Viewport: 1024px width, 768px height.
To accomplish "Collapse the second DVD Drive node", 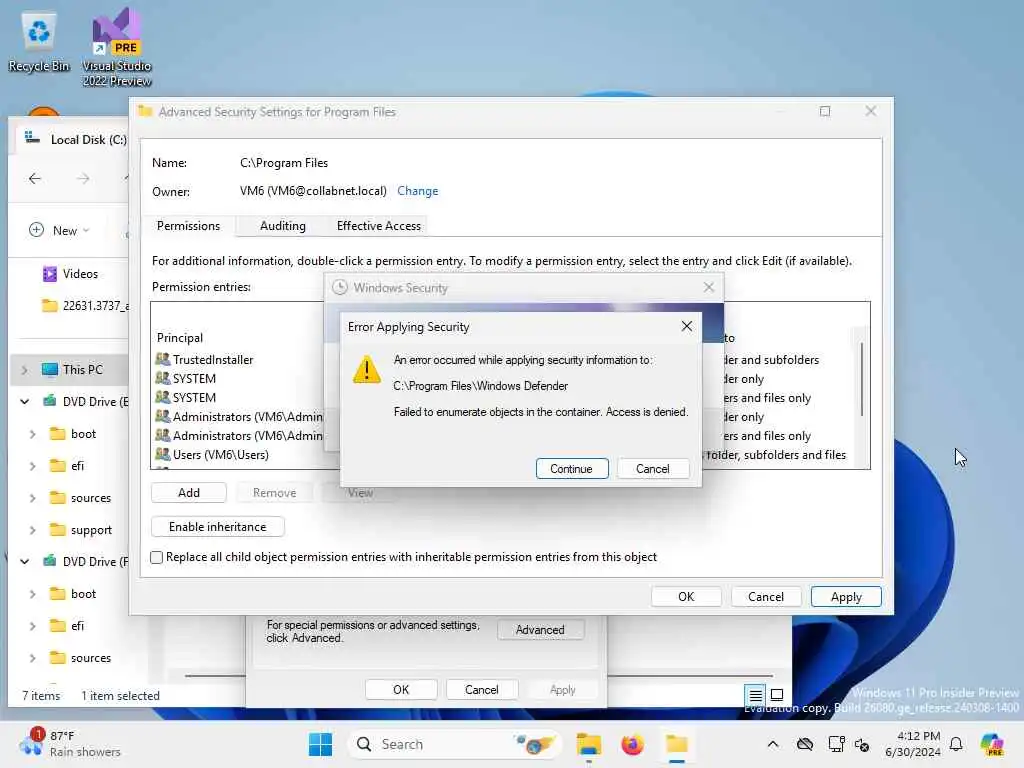I will [25, 562].
